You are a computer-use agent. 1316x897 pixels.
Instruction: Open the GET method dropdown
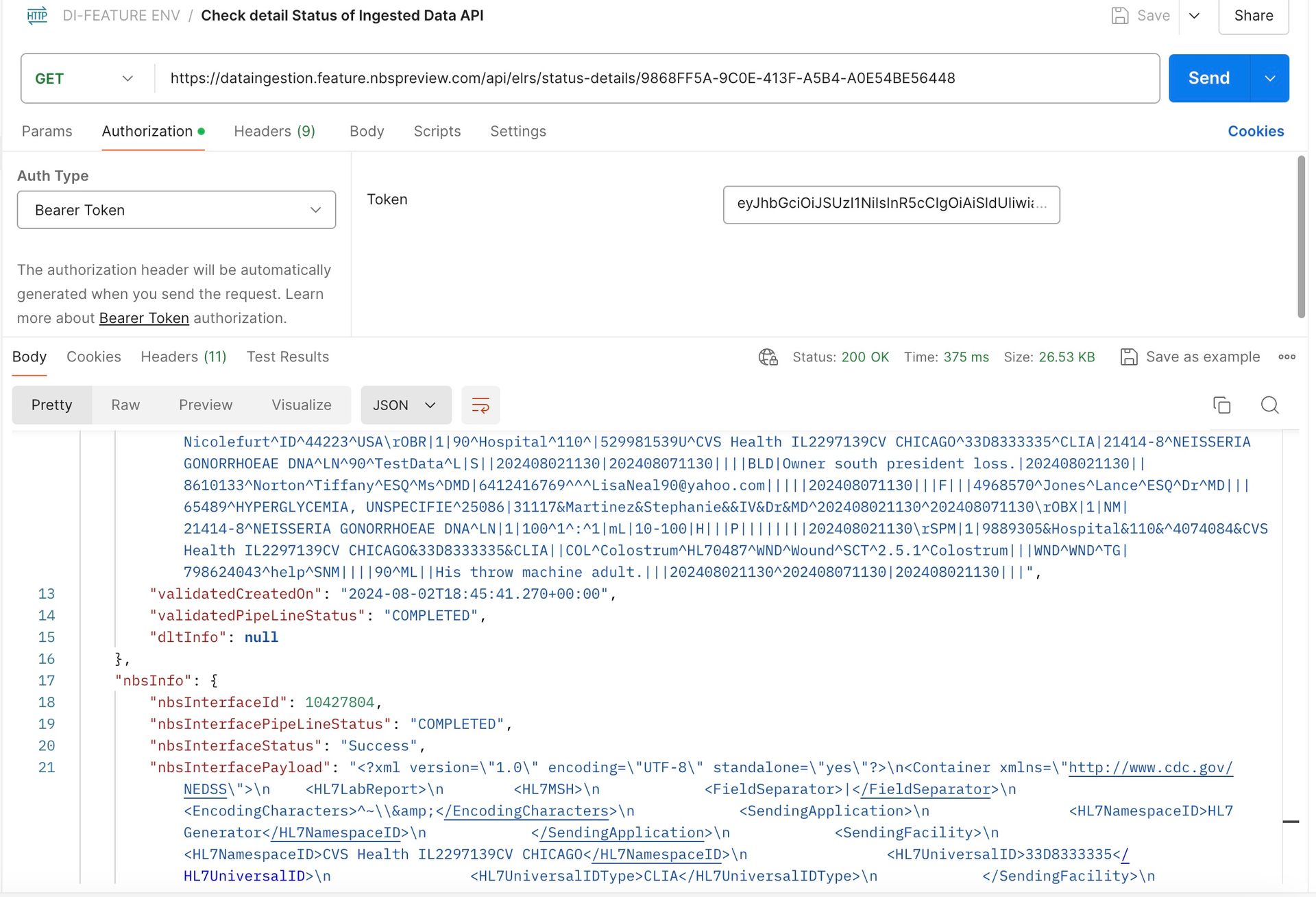(85, 78)
